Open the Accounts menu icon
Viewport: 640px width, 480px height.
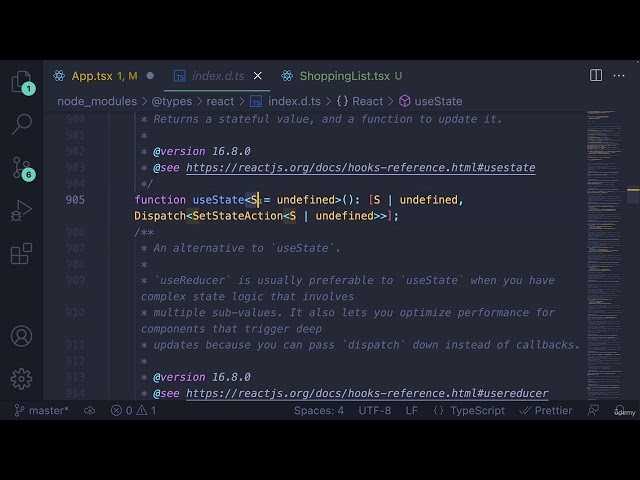pos(21,336)
